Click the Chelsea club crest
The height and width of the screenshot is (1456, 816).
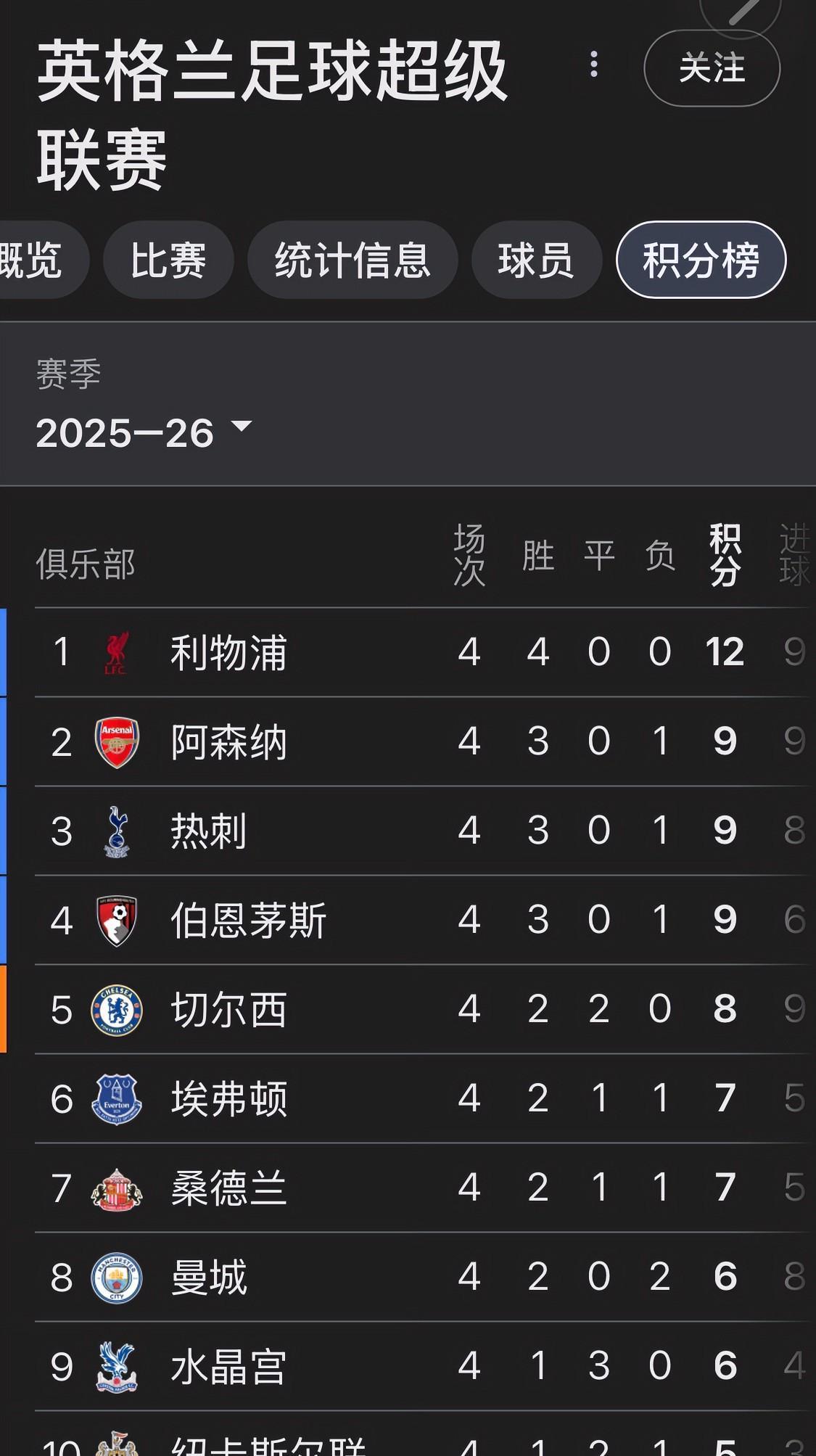tap(117, 1010)
